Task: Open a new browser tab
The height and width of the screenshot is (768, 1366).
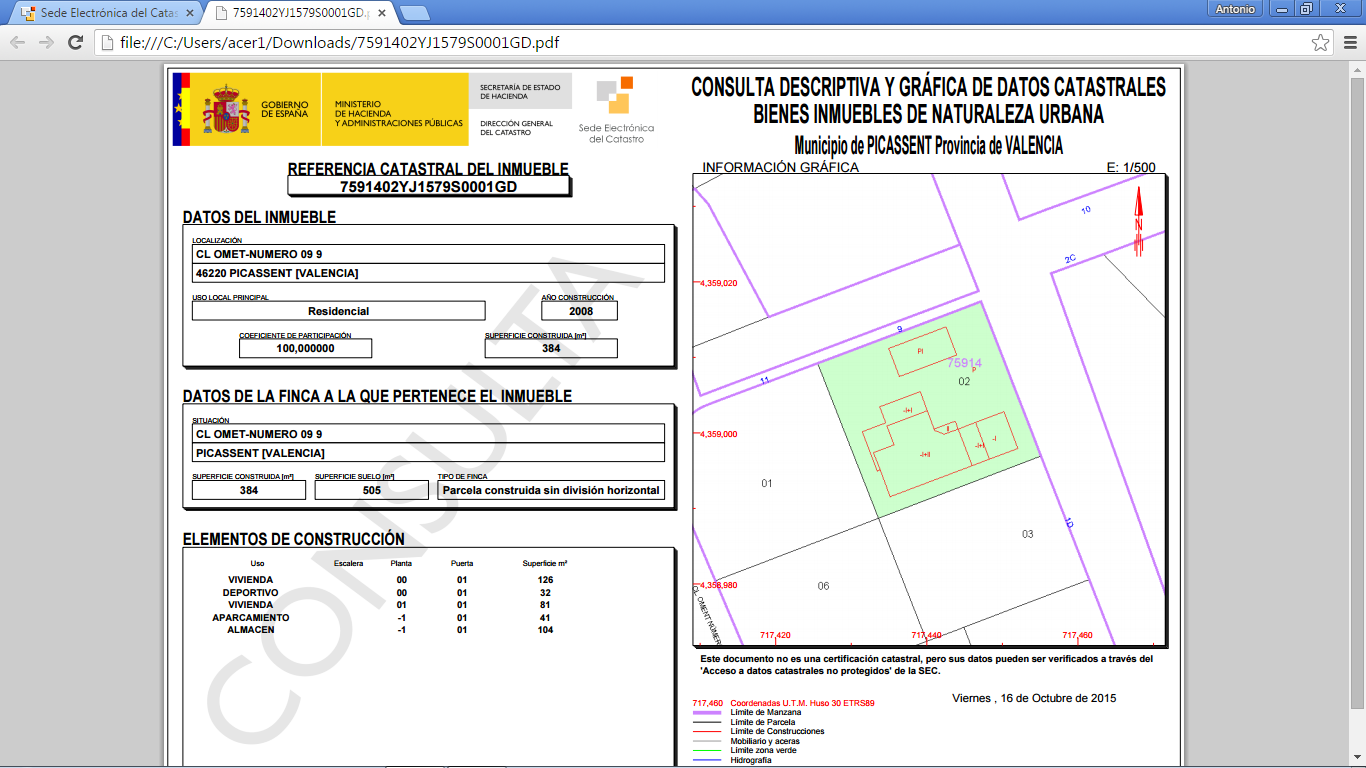Action: click(414, 13)
